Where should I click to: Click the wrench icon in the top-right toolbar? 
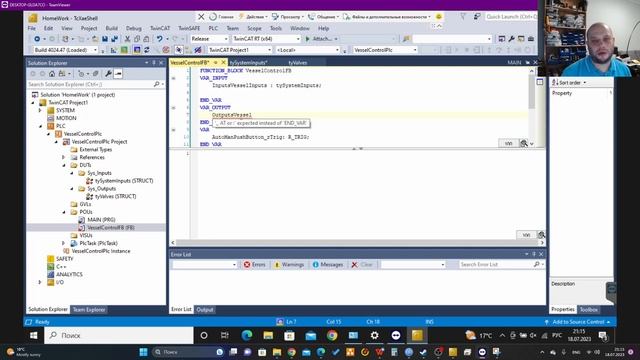(x=511, y=39)
